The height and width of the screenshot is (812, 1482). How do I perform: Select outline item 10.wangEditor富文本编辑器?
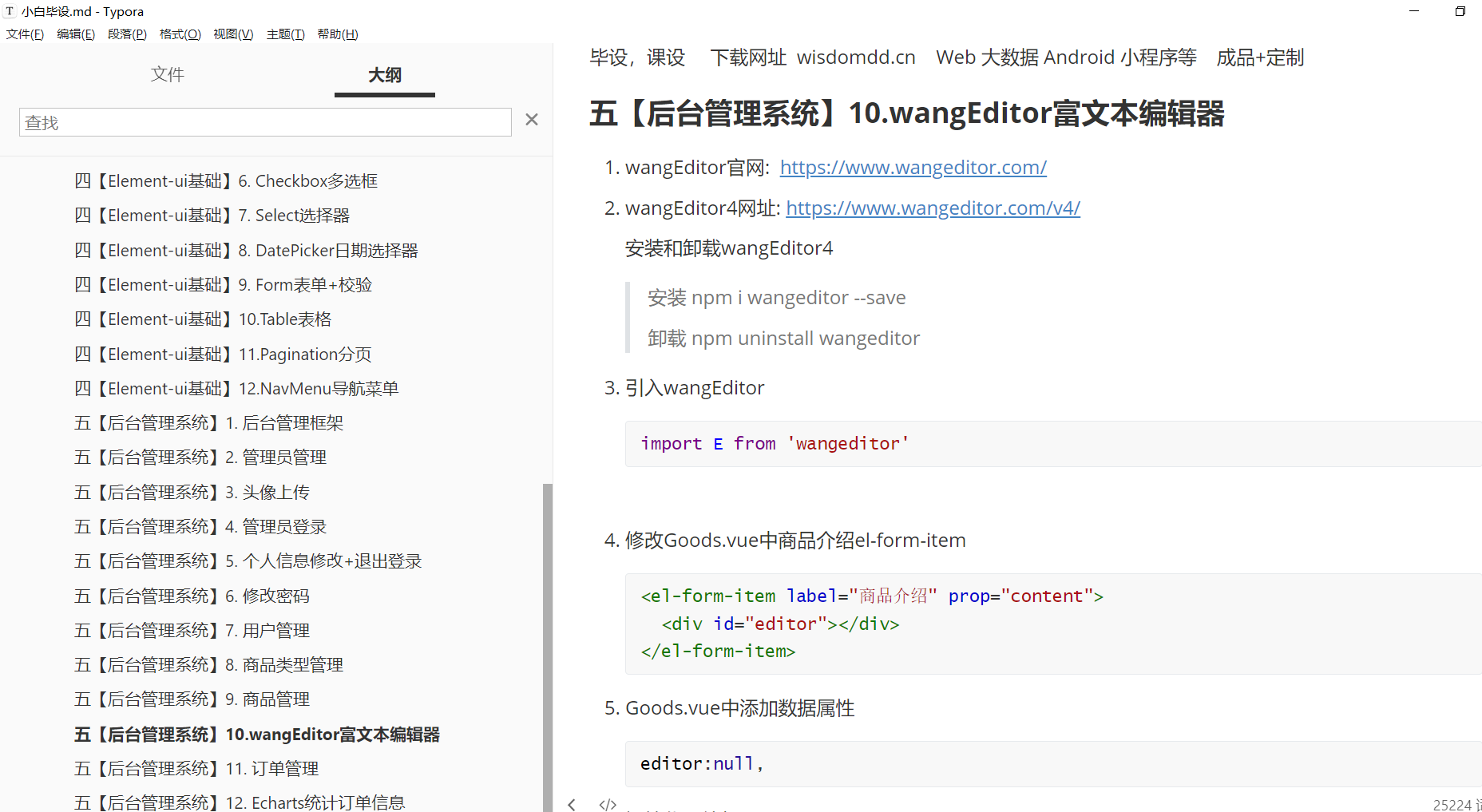click(257, 735)
